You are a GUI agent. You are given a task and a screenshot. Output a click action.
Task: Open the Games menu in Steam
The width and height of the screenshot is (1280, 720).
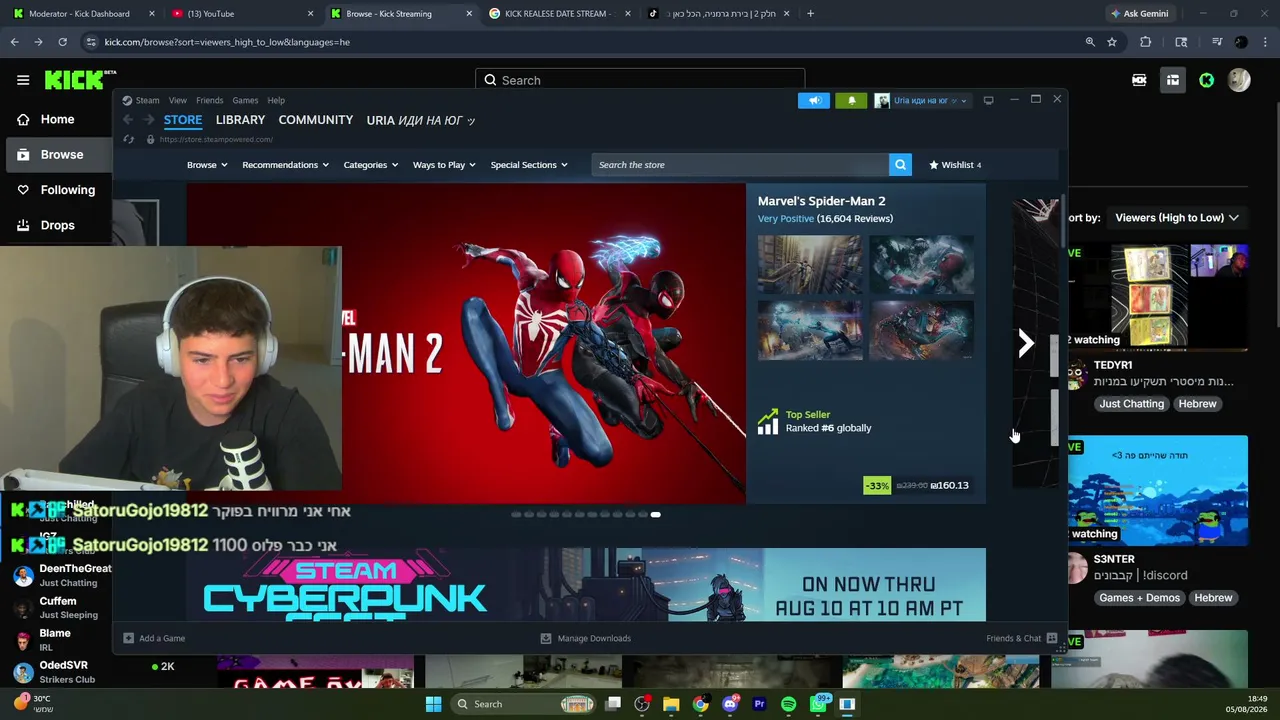pos(245,100)
